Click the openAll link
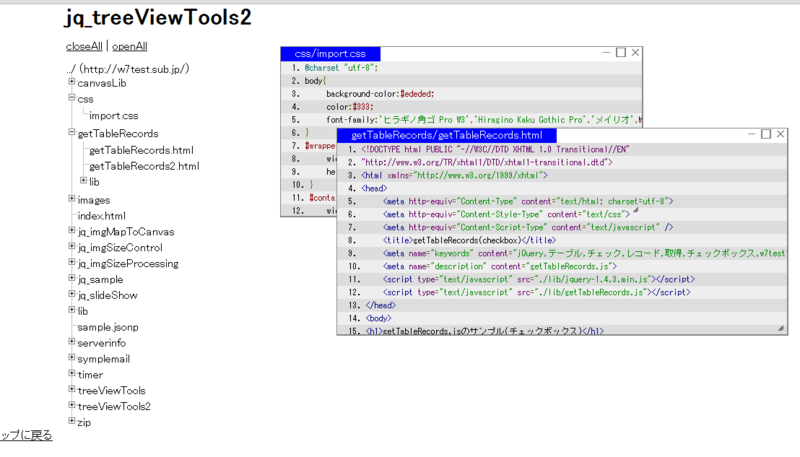 (x=130, y=46)
